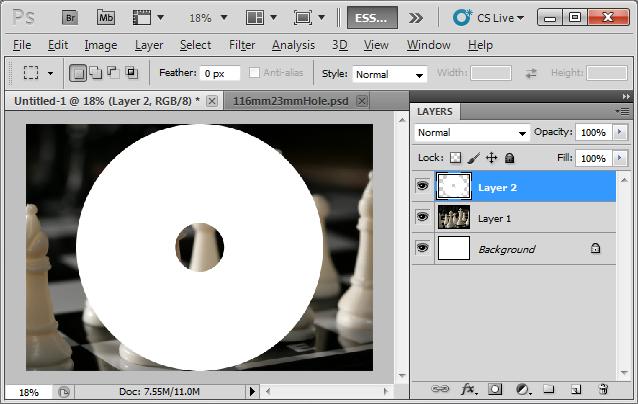
Task: Click the Layer 2 thumbnail
Action: (x=454, y=186)
